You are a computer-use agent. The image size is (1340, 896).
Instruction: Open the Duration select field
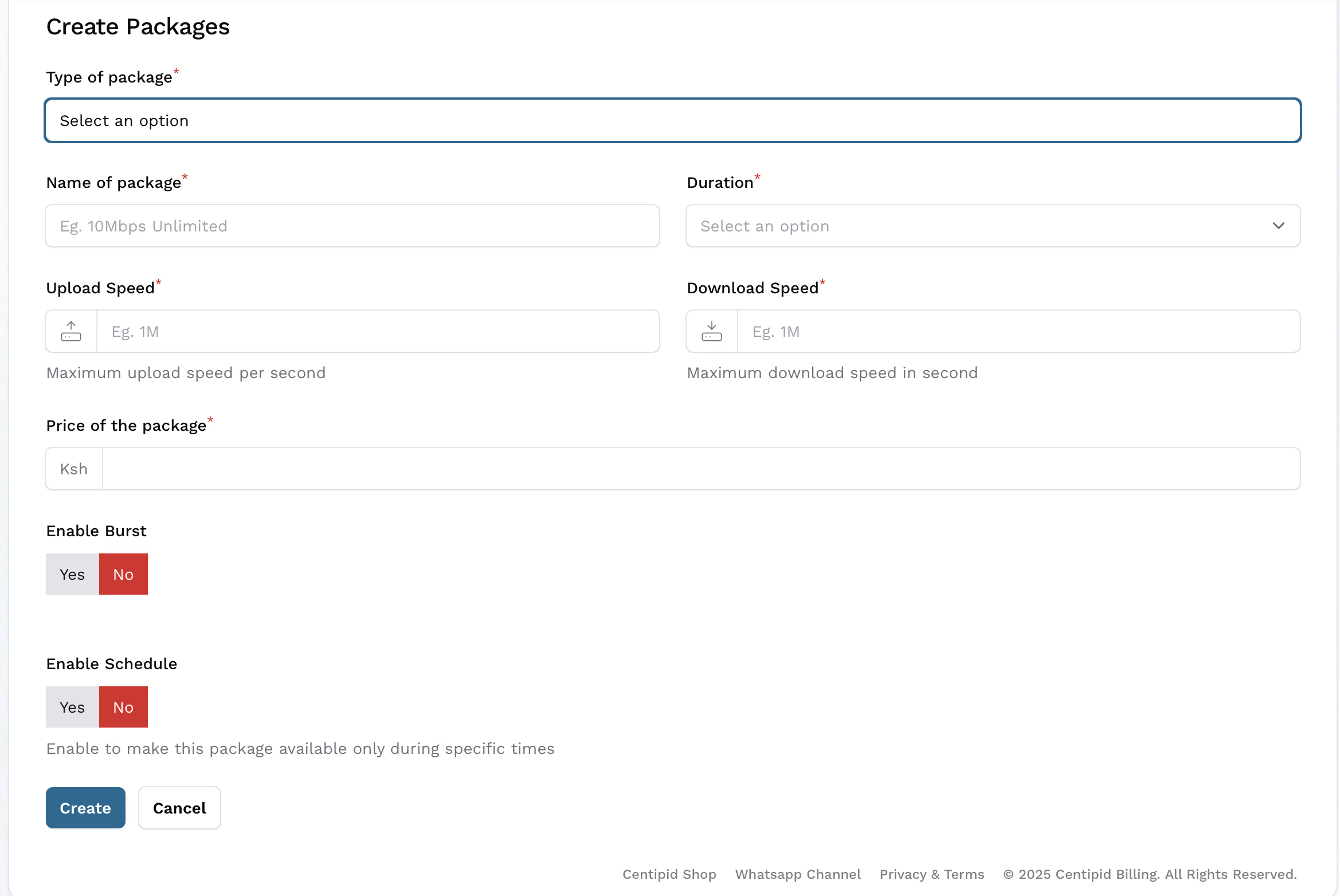click(x=974, y=226)
